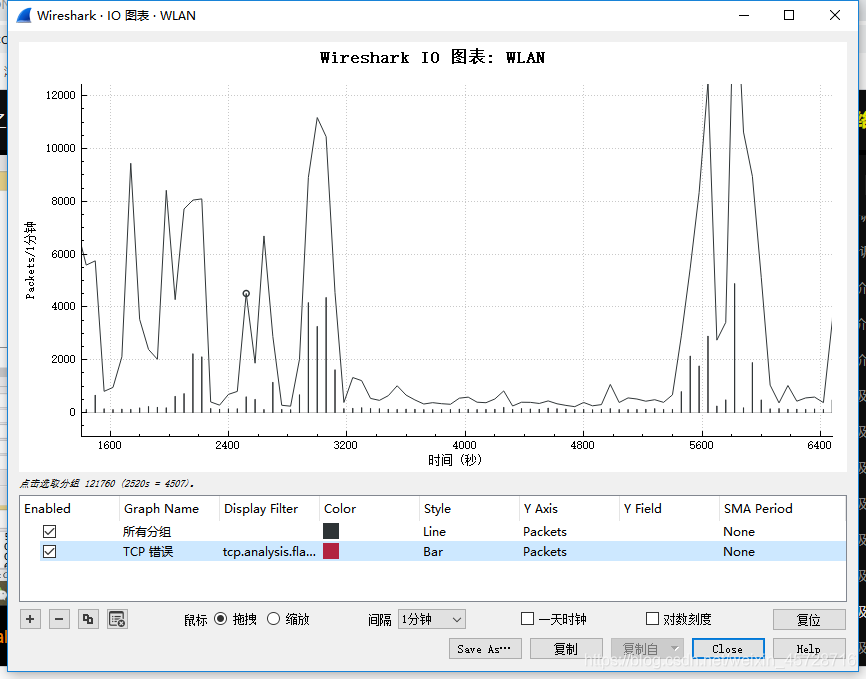Select the 拖拽 mouse mode radio button
866x679 pixels.
(220, 619)
